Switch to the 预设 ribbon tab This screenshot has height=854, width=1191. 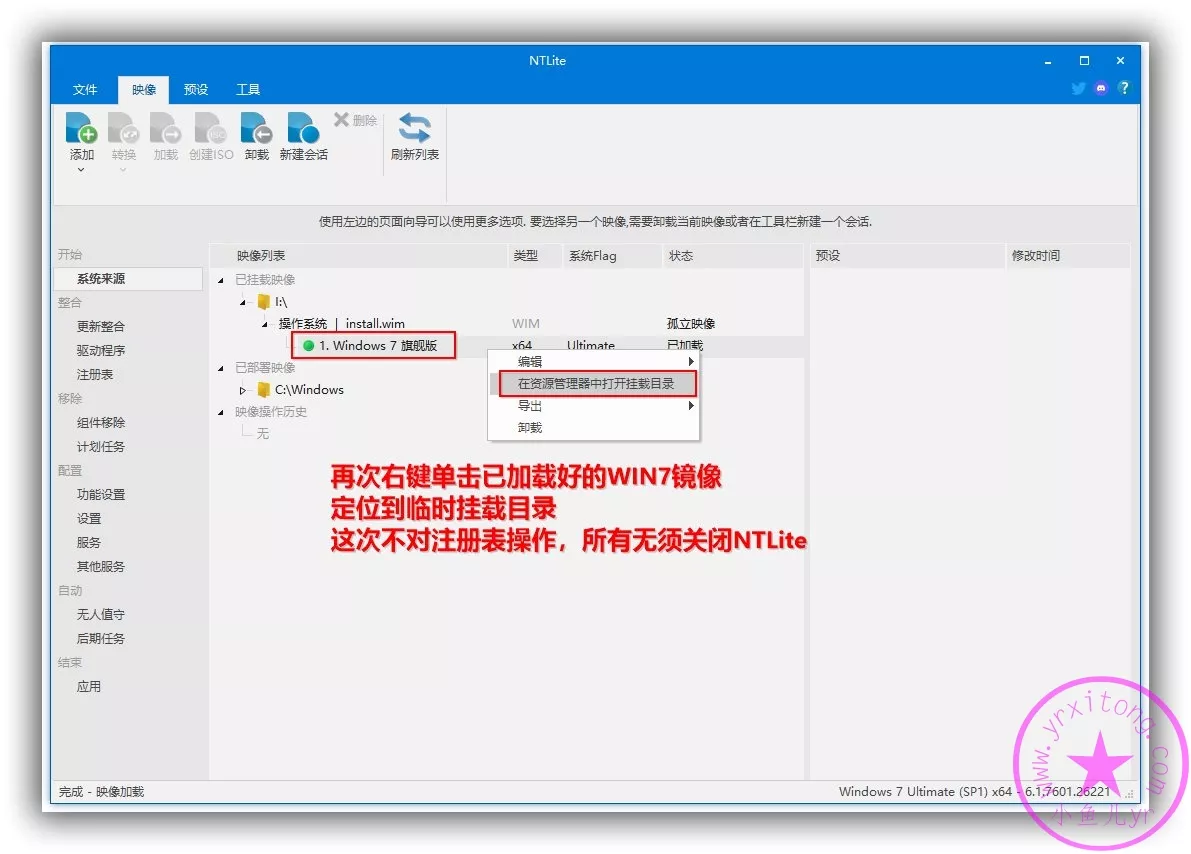pyautogui.click(x=196, y=90)
